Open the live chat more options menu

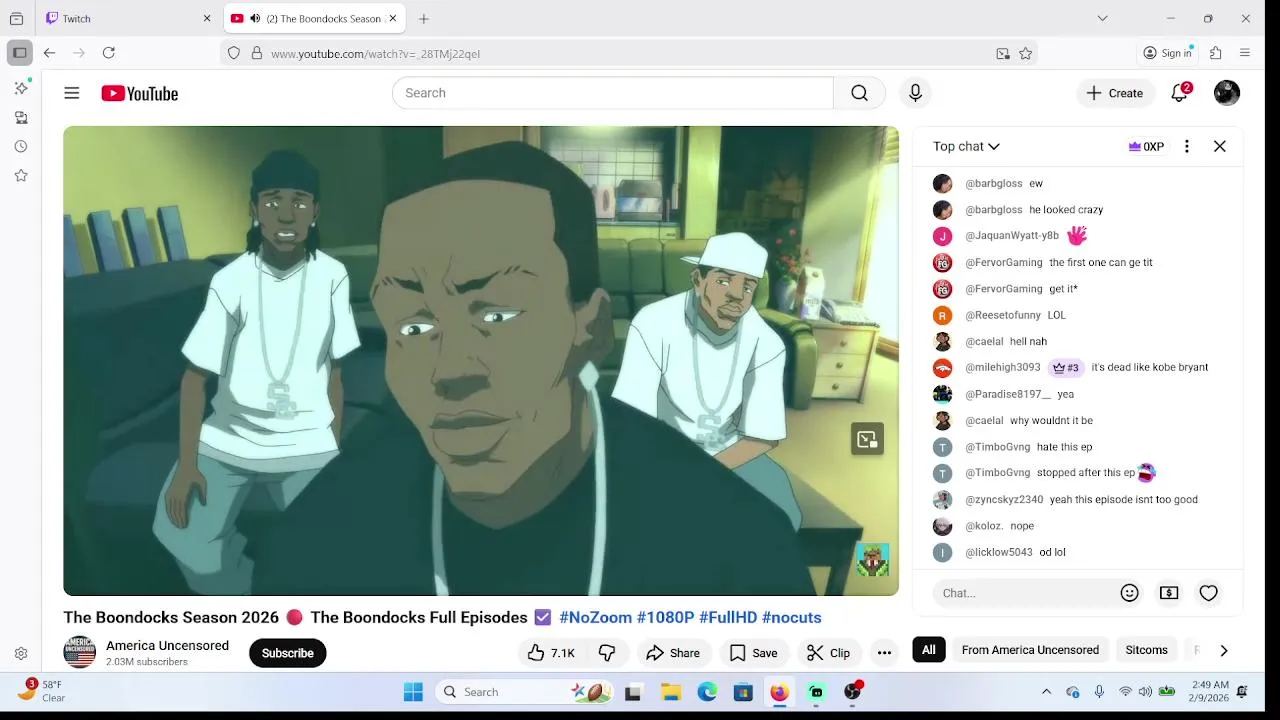[1187, 146]
